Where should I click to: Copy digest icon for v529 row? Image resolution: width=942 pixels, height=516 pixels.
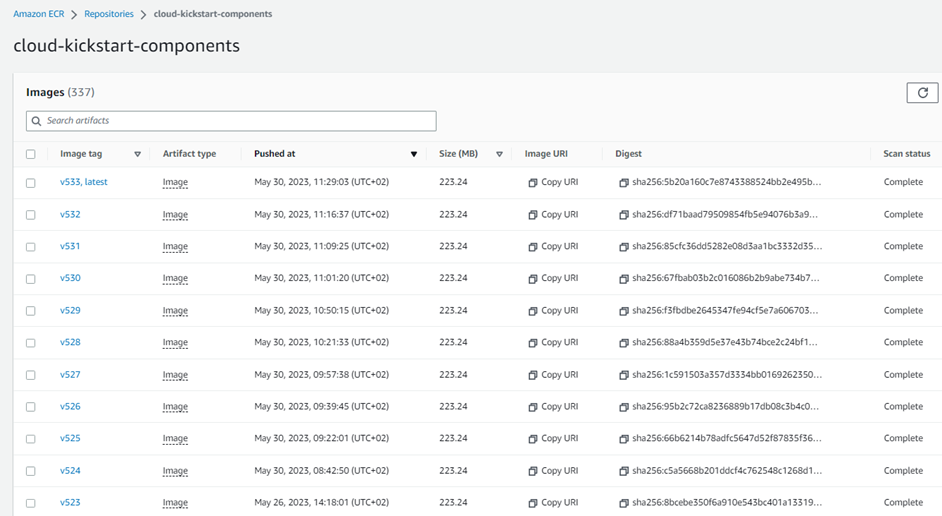point(624,311)
